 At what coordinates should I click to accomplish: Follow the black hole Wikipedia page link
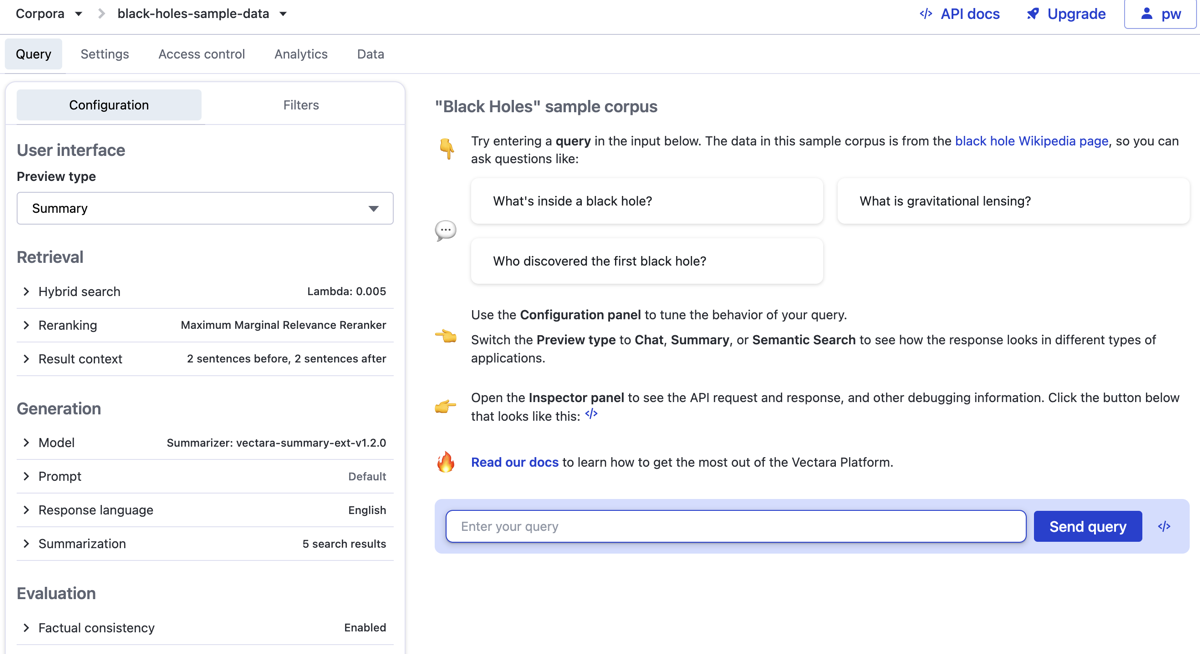(1031, 141)
